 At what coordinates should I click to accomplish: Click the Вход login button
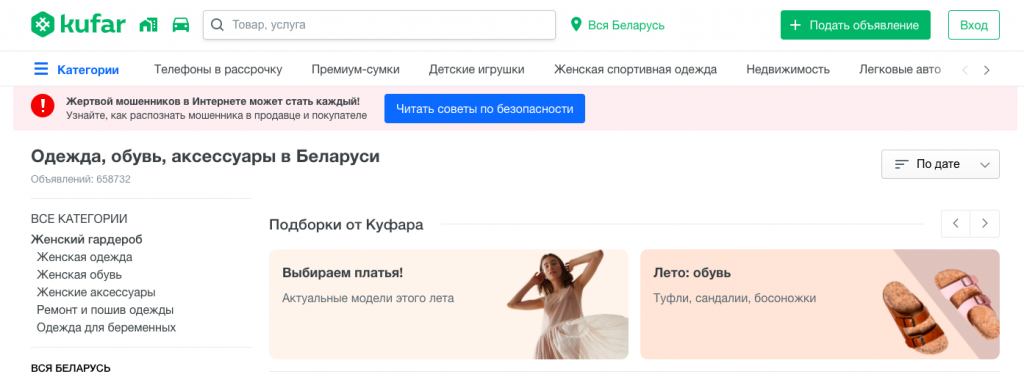pos(974,25)
